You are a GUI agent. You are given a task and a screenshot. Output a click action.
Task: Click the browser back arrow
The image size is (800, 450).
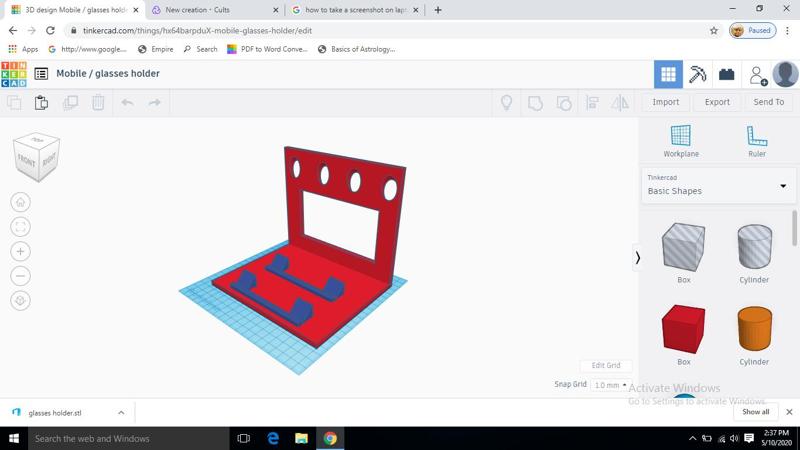pyautogui.click(x=13, y=31)
